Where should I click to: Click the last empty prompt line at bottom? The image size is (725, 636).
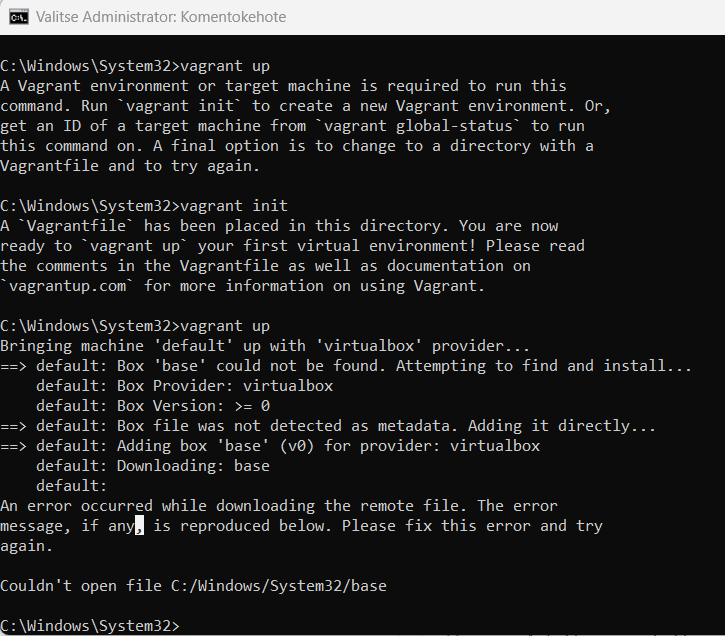[x=90, y=626]
